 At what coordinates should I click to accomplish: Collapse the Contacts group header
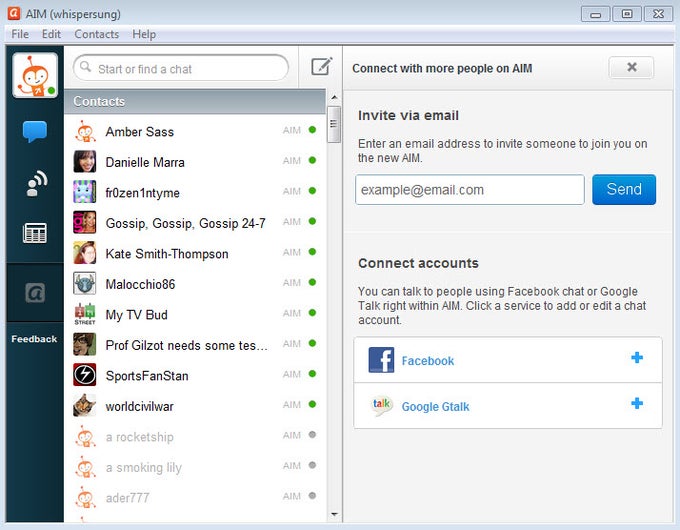(x=195, y=101)
